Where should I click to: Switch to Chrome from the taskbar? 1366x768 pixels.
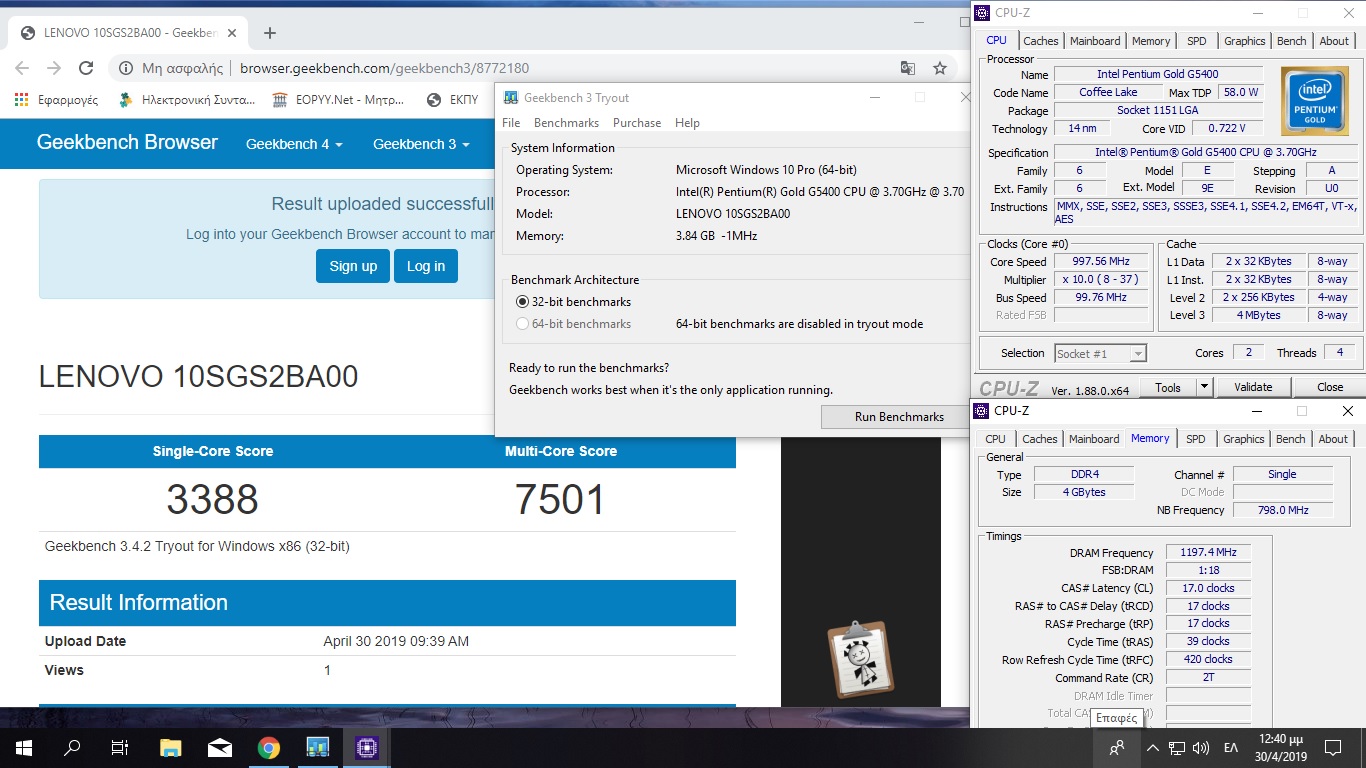(269, 747)
